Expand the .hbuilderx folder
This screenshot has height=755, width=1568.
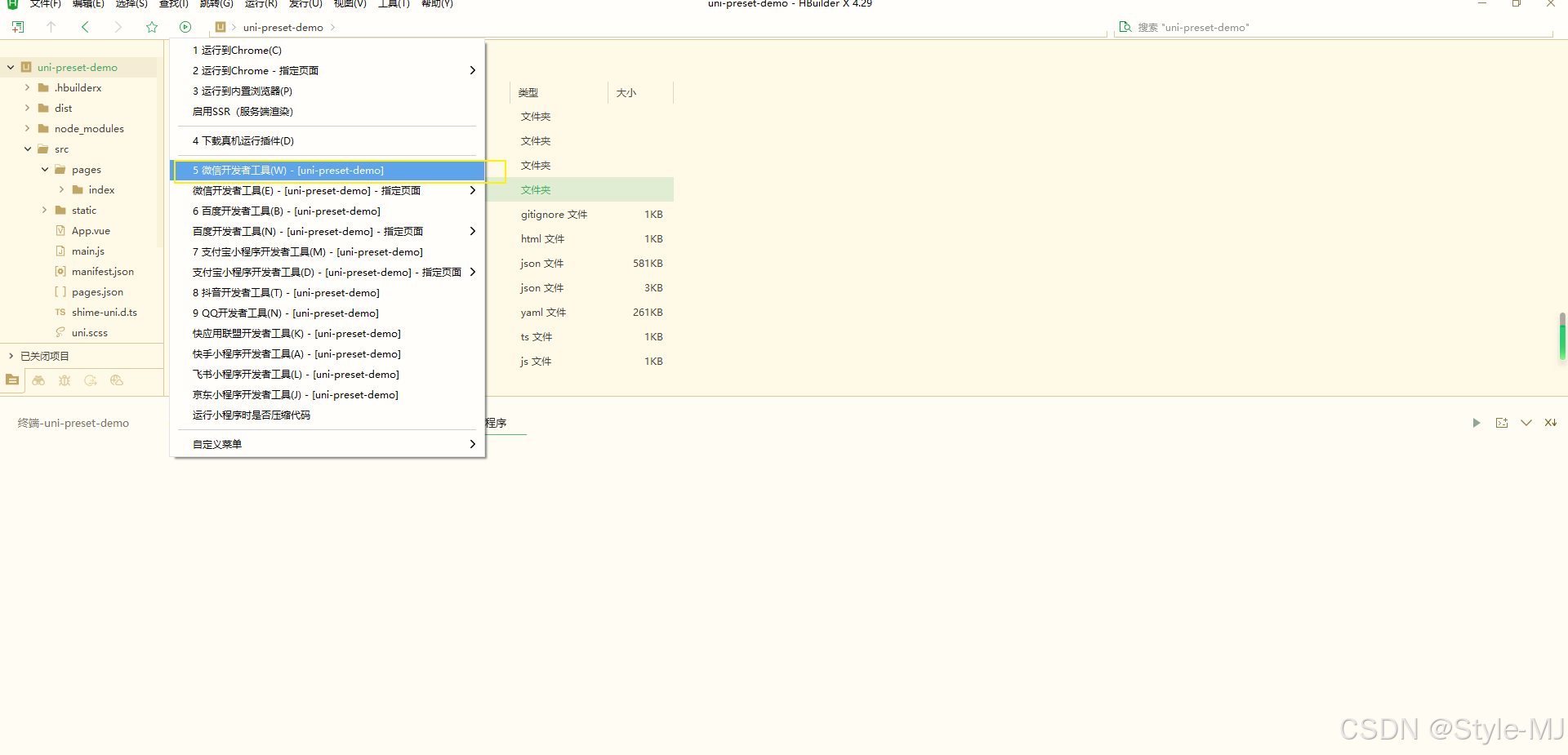click(27, 88)
